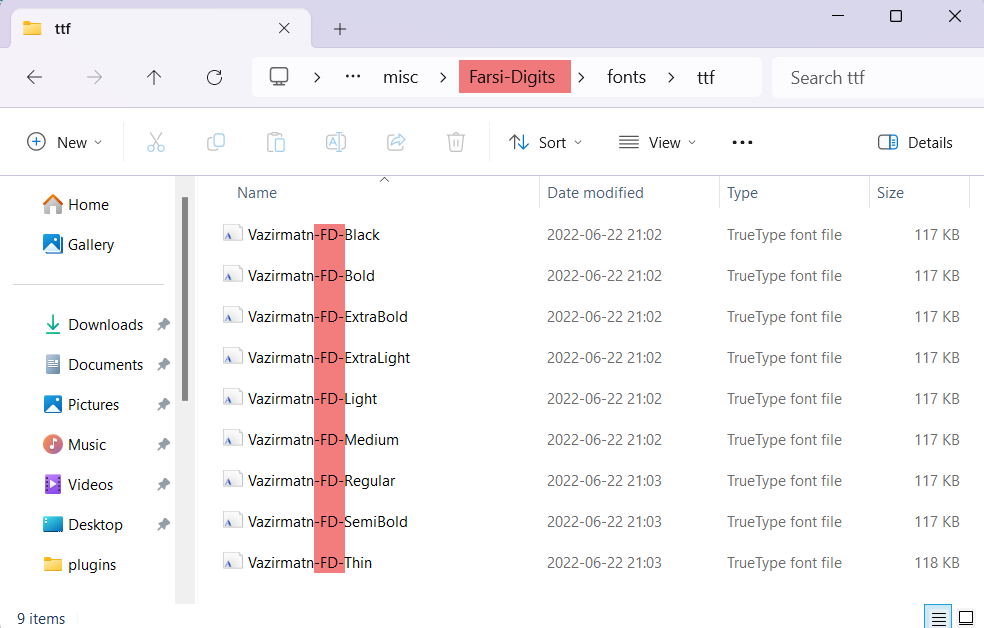Expand the chevron after fonts in breadcrumb
Image resolution: width=984 pixels, height=628 pixels.
(671, 77)
